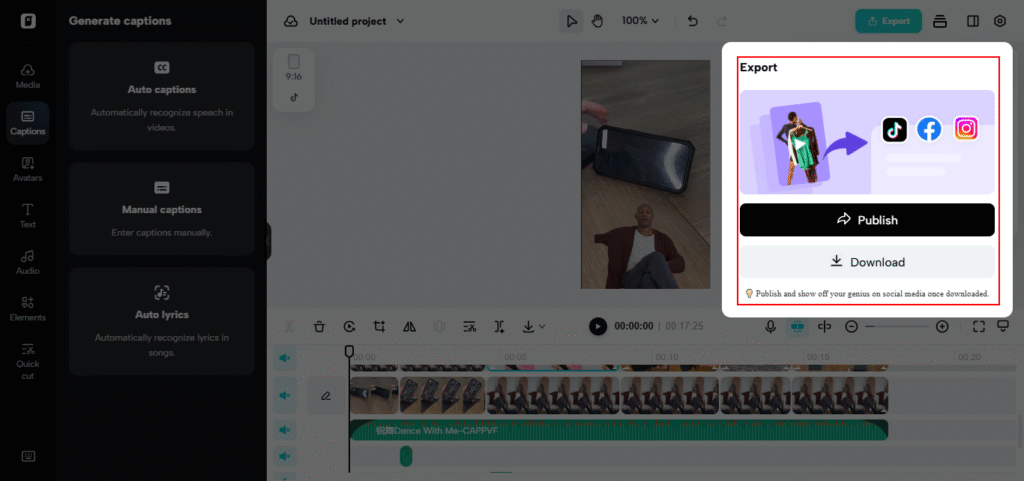Open keyboard shortcuts icon in sidebar
Image resolution: width=1024 pixels, height=481 pixels.
(27, 456)
